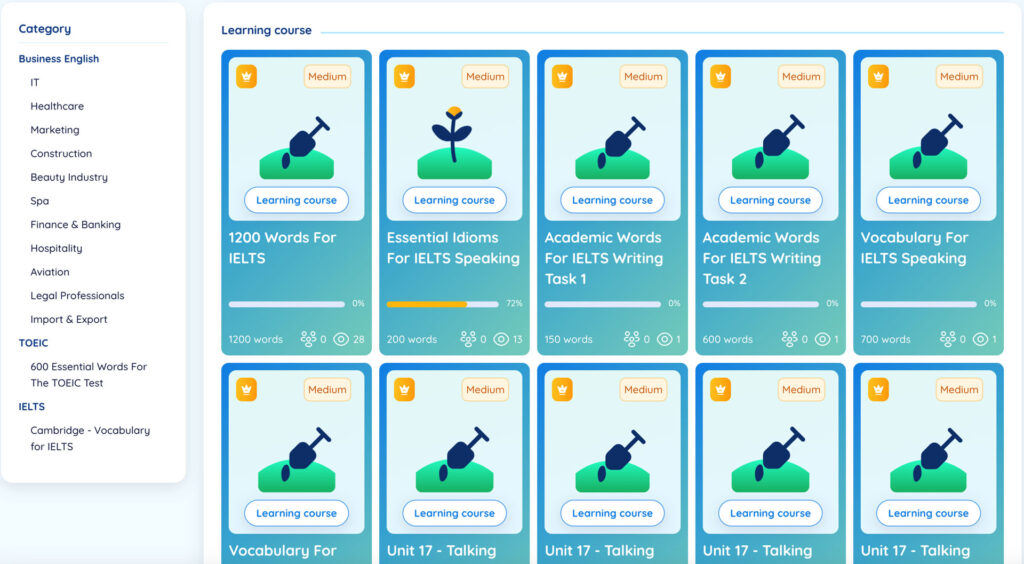Open Learning course button on Academic Words Task 2
Viewport: 1024px width, 564px height.
click(x=771, y=200)
